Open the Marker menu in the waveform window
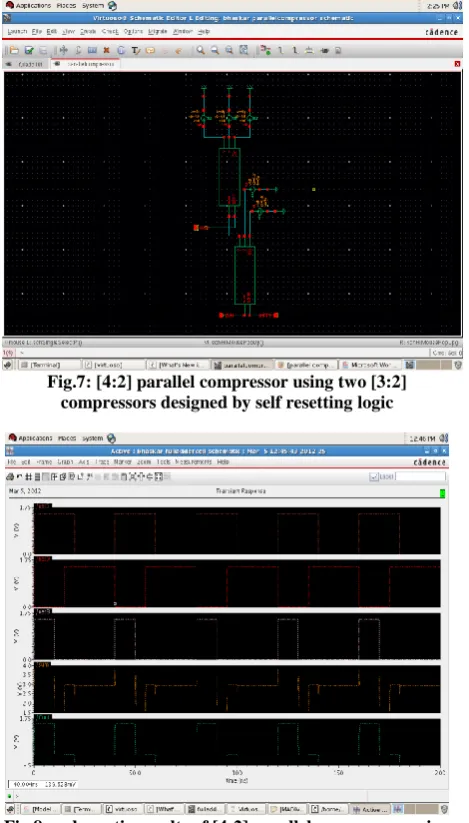Image resolution: width=469 pixels, height=823 pixels. (122, 462)
